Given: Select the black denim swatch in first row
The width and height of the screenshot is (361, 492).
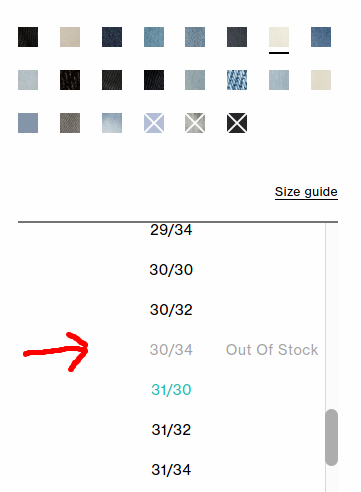Looking at the screenshot, I should 28,37.
